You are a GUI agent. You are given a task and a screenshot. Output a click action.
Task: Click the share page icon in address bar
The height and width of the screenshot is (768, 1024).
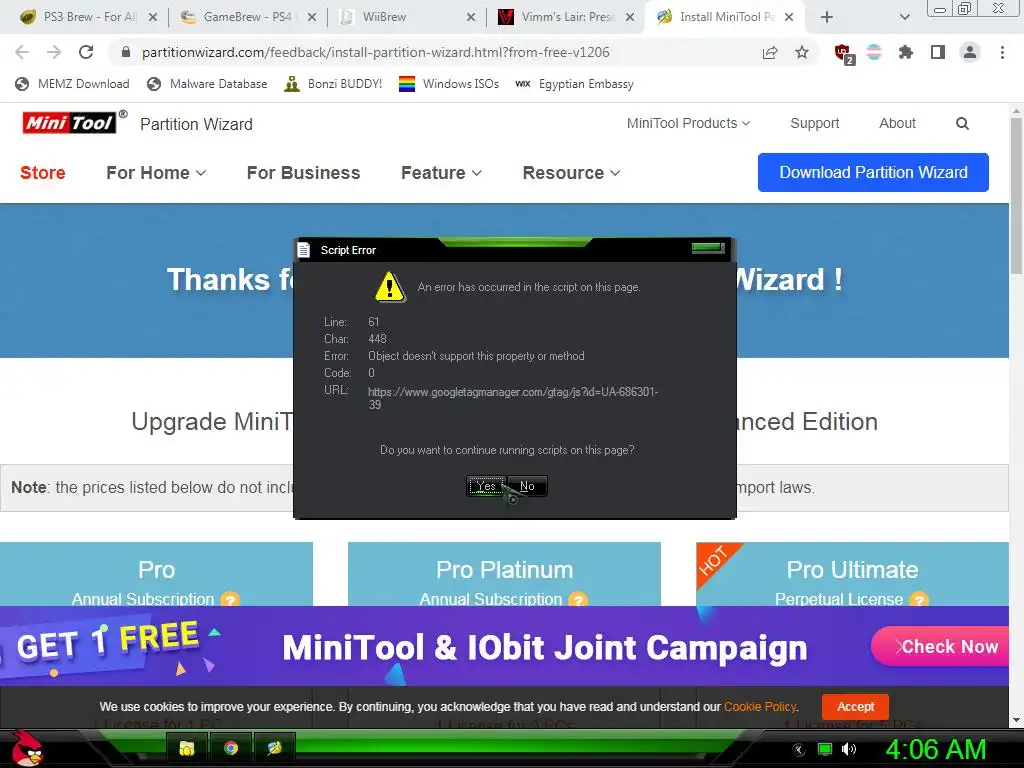point(770,52)
